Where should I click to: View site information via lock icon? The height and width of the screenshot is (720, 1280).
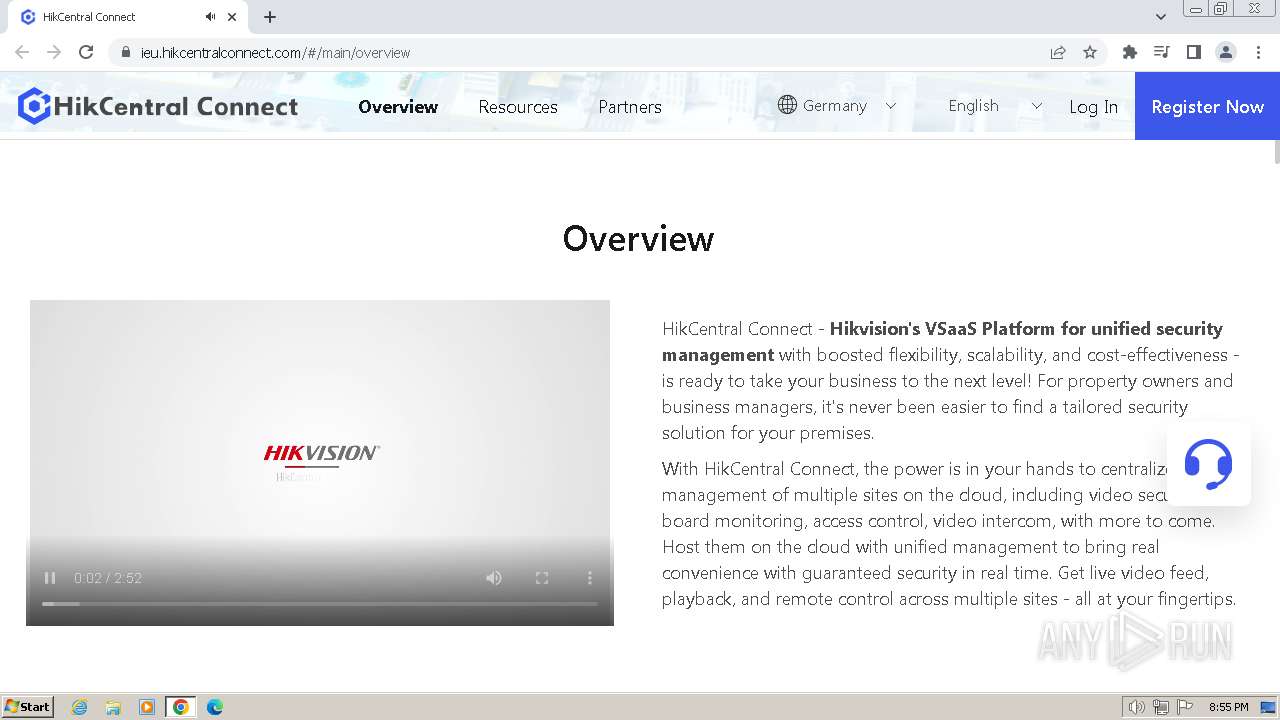(125, 52)
